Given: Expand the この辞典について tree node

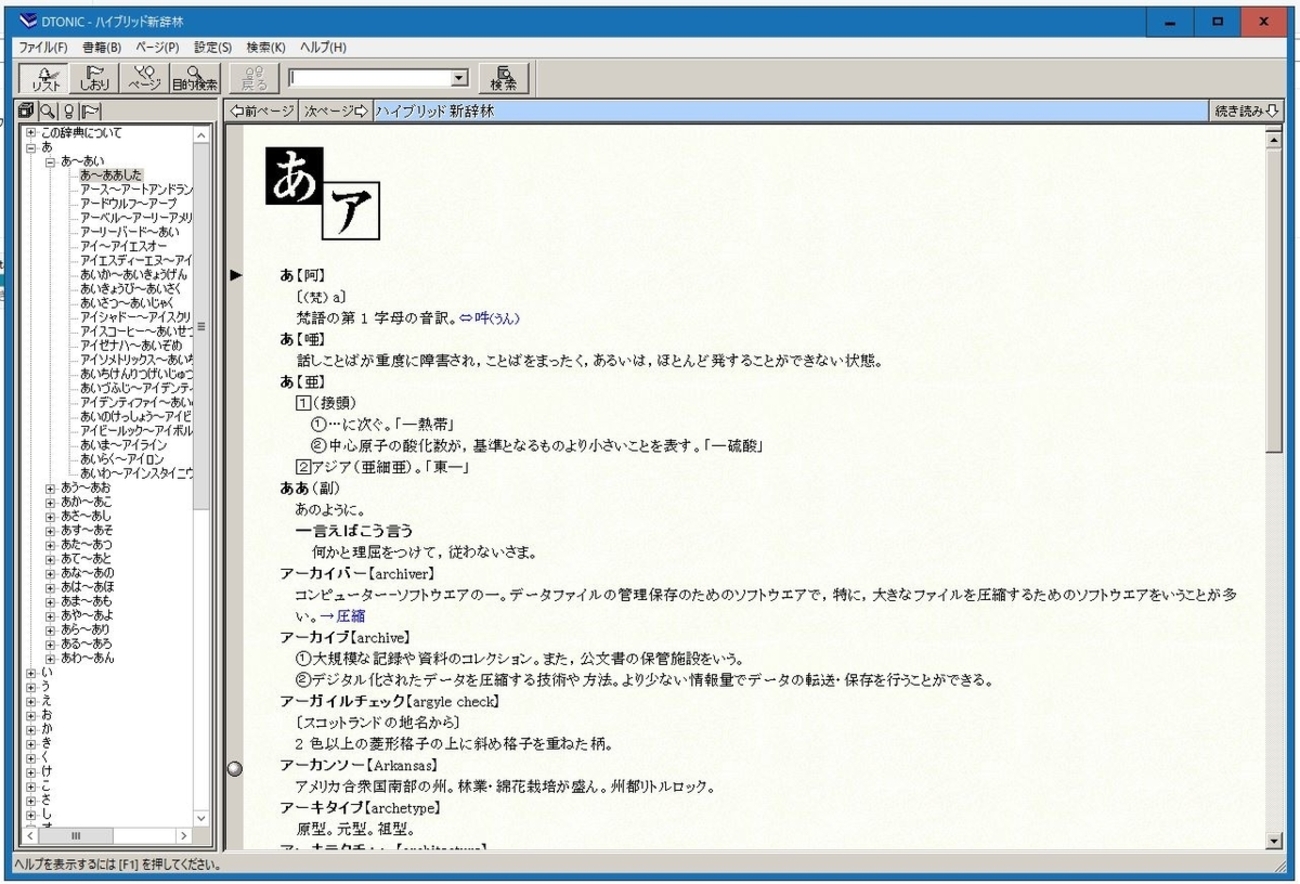Looking at the screenshot, I should point(31,133).
